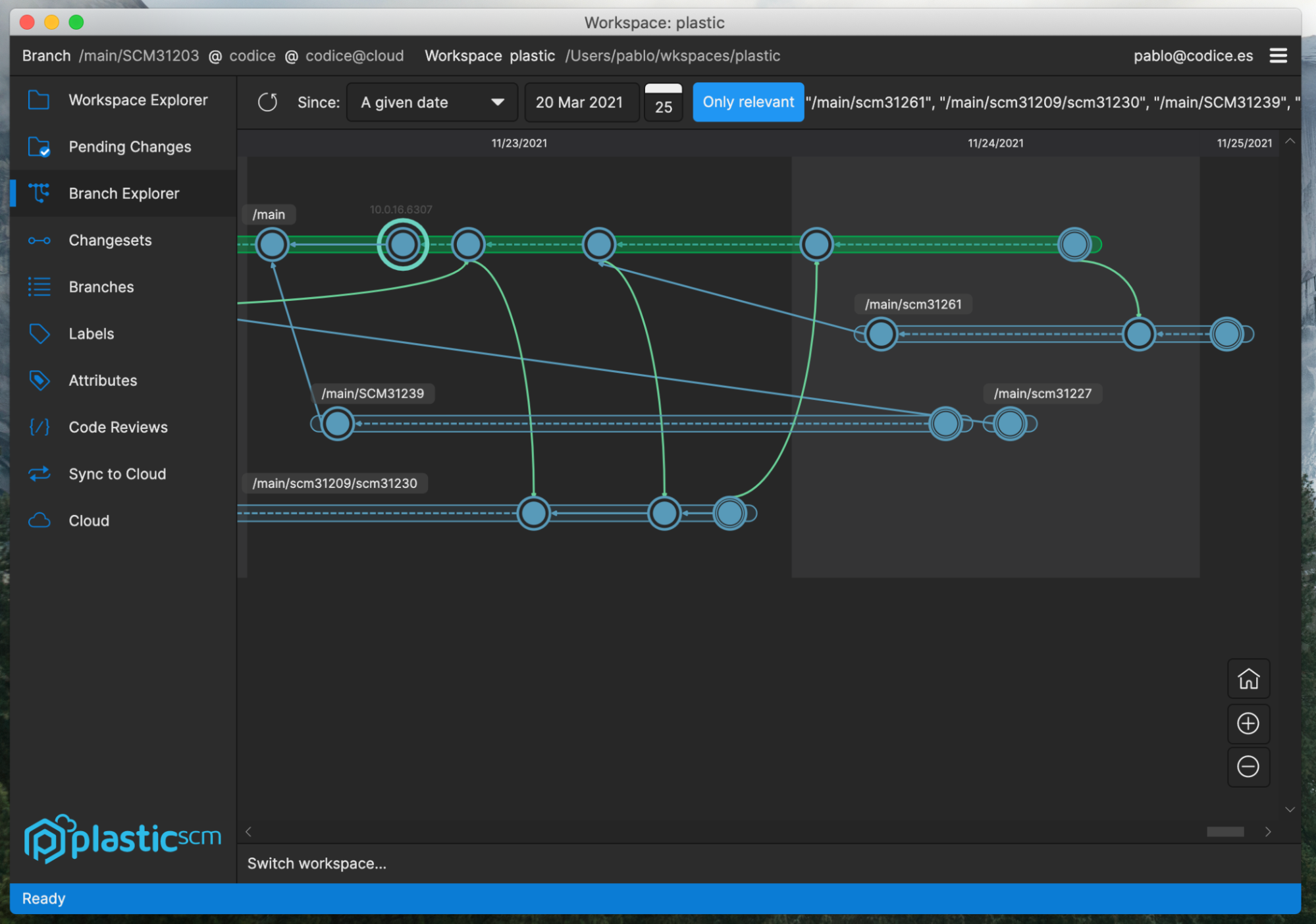
Task: Refresh the branch diagram
Action: pyautogui.click(x=267, y=102)
